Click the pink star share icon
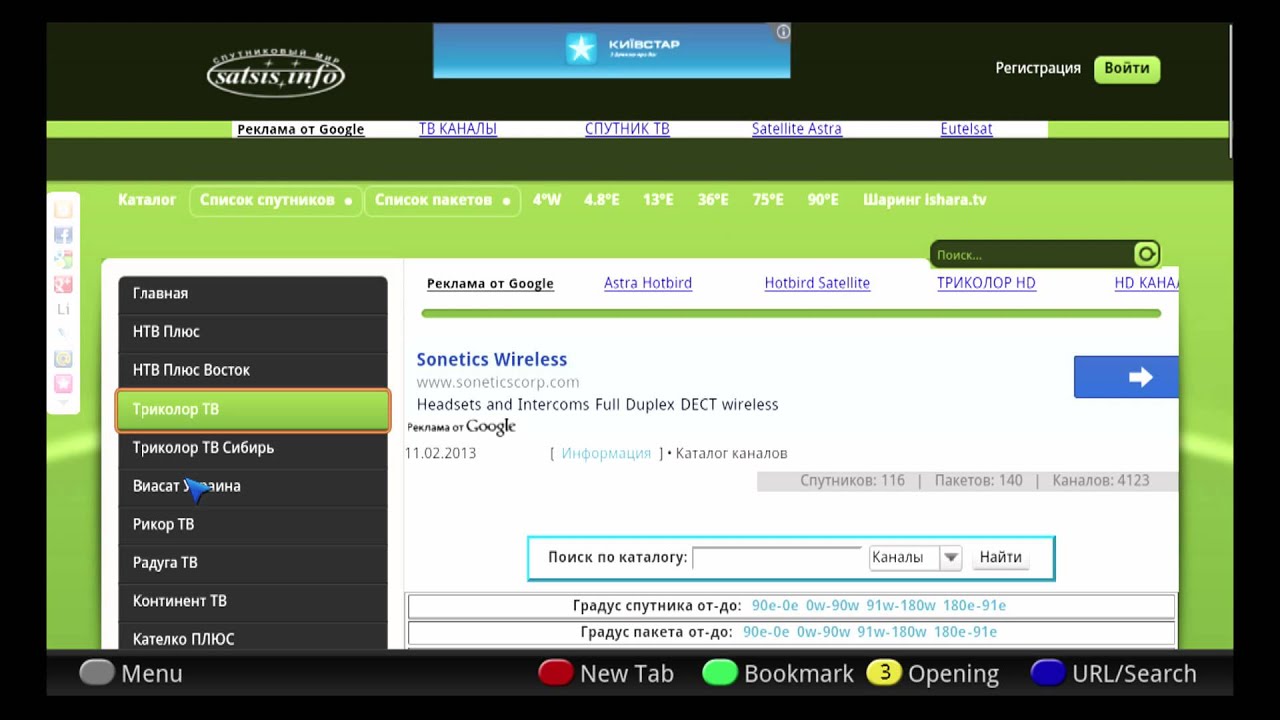The image size is (1280, 720). point(63,384)
